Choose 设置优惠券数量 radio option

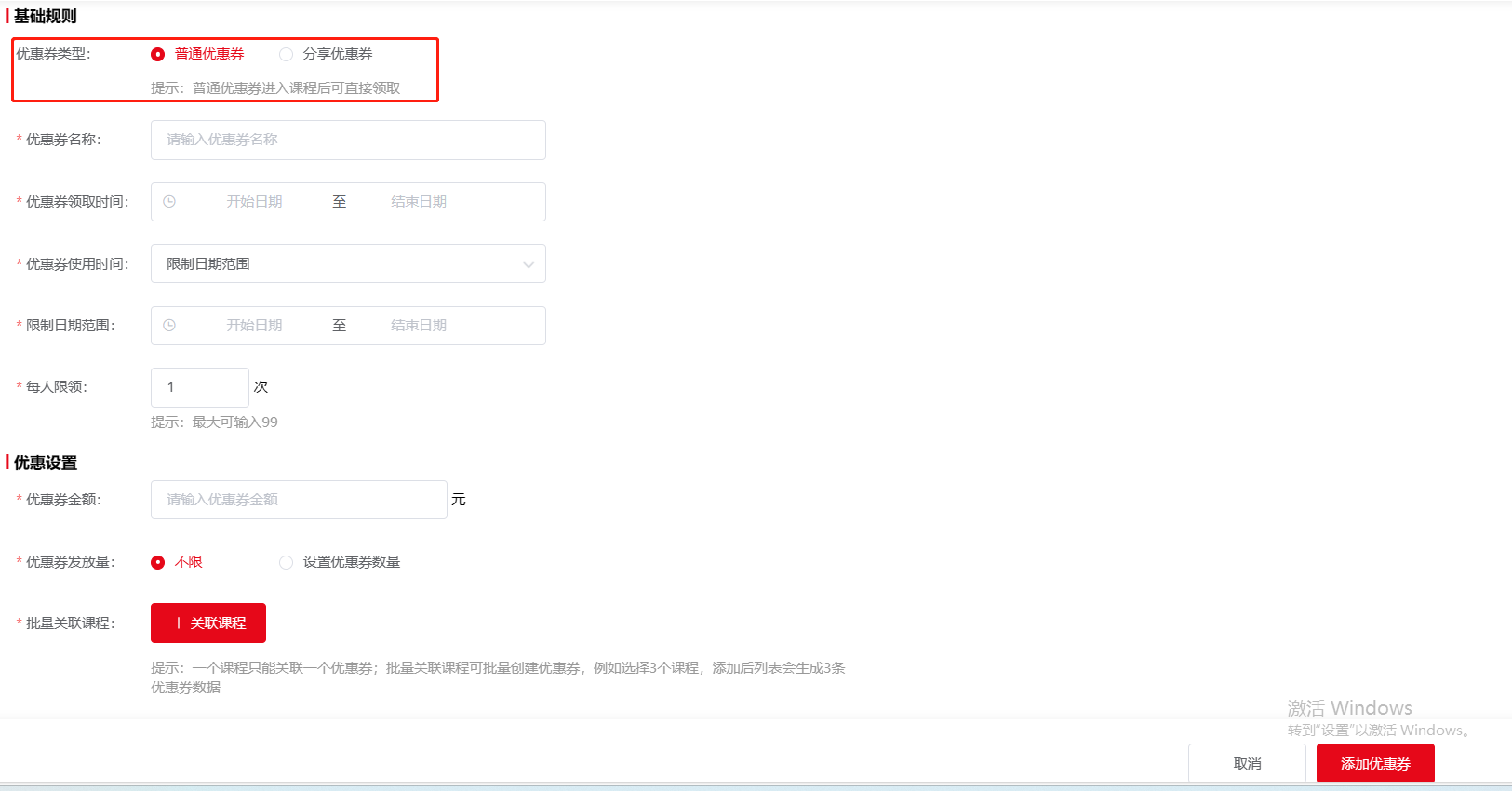[287, 562]
